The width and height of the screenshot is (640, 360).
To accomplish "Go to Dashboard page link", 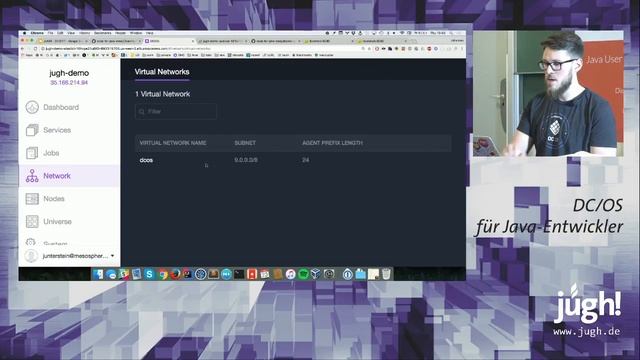I will tap(61, 107).
